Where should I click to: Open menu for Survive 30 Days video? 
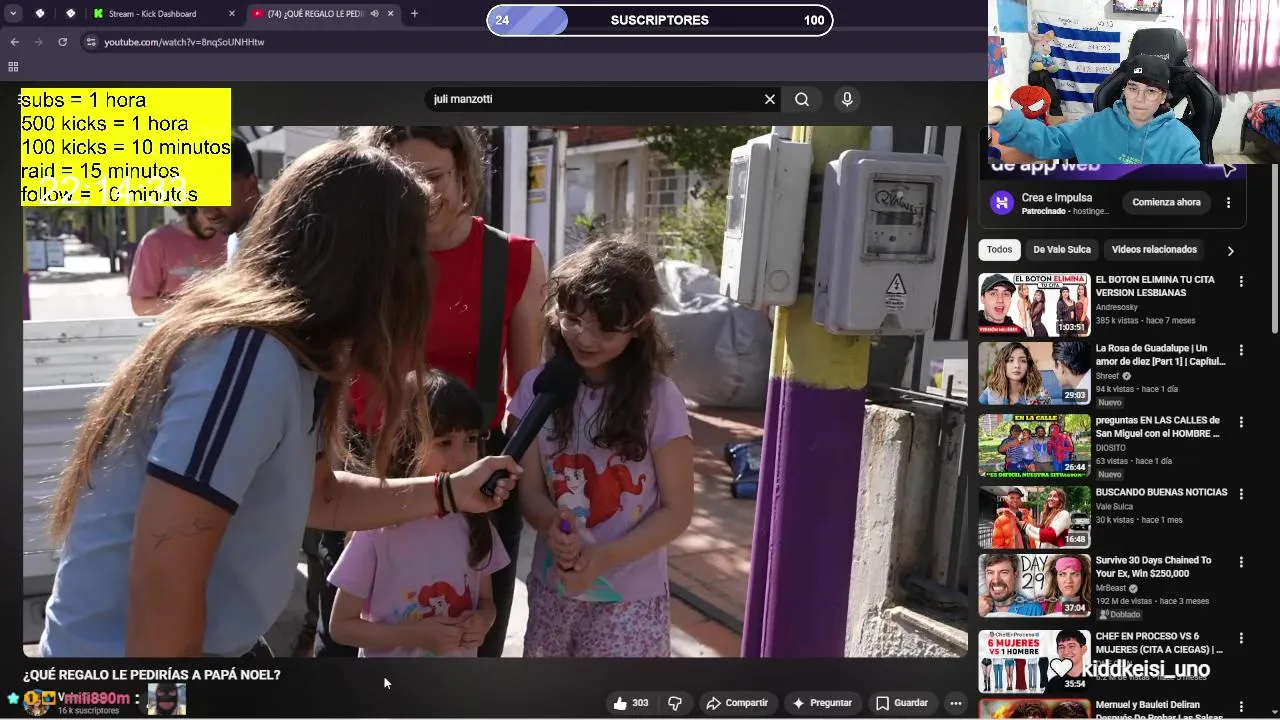tap(1241, 563)
